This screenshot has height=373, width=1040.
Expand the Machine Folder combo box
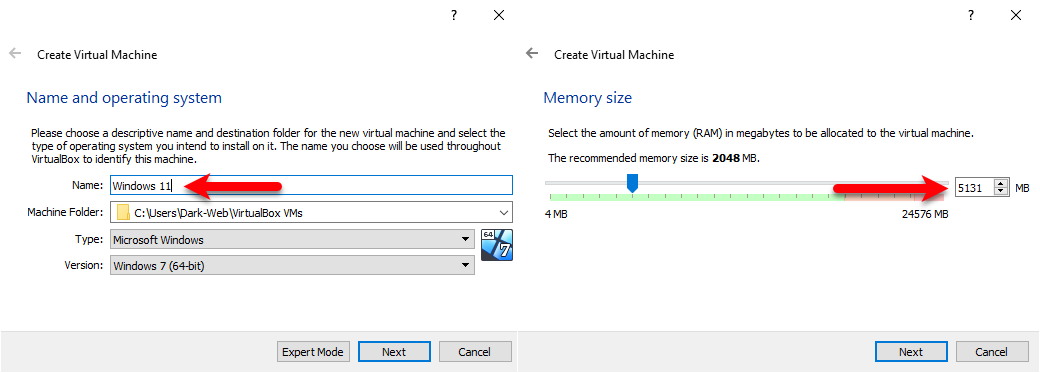(311, 212)
